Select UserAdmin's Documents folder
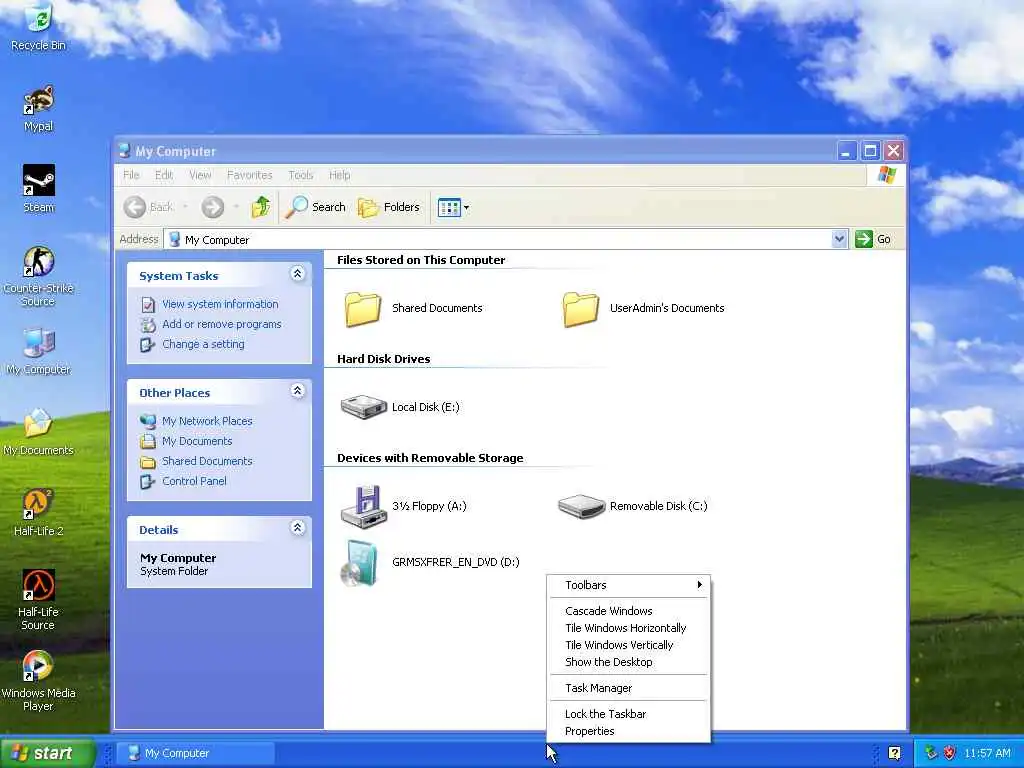 [643, 308]
